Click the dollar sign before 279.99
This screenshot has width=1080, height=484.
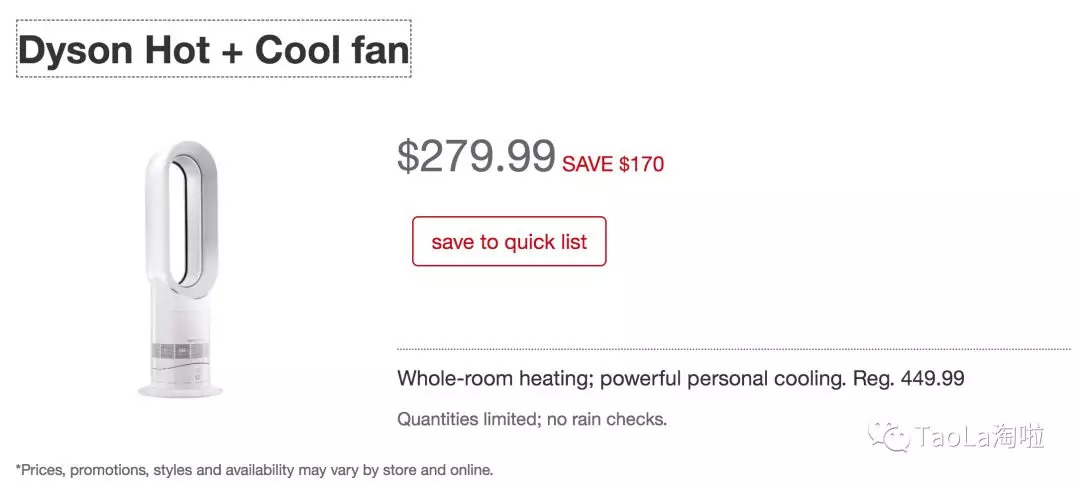pos(408,156)
